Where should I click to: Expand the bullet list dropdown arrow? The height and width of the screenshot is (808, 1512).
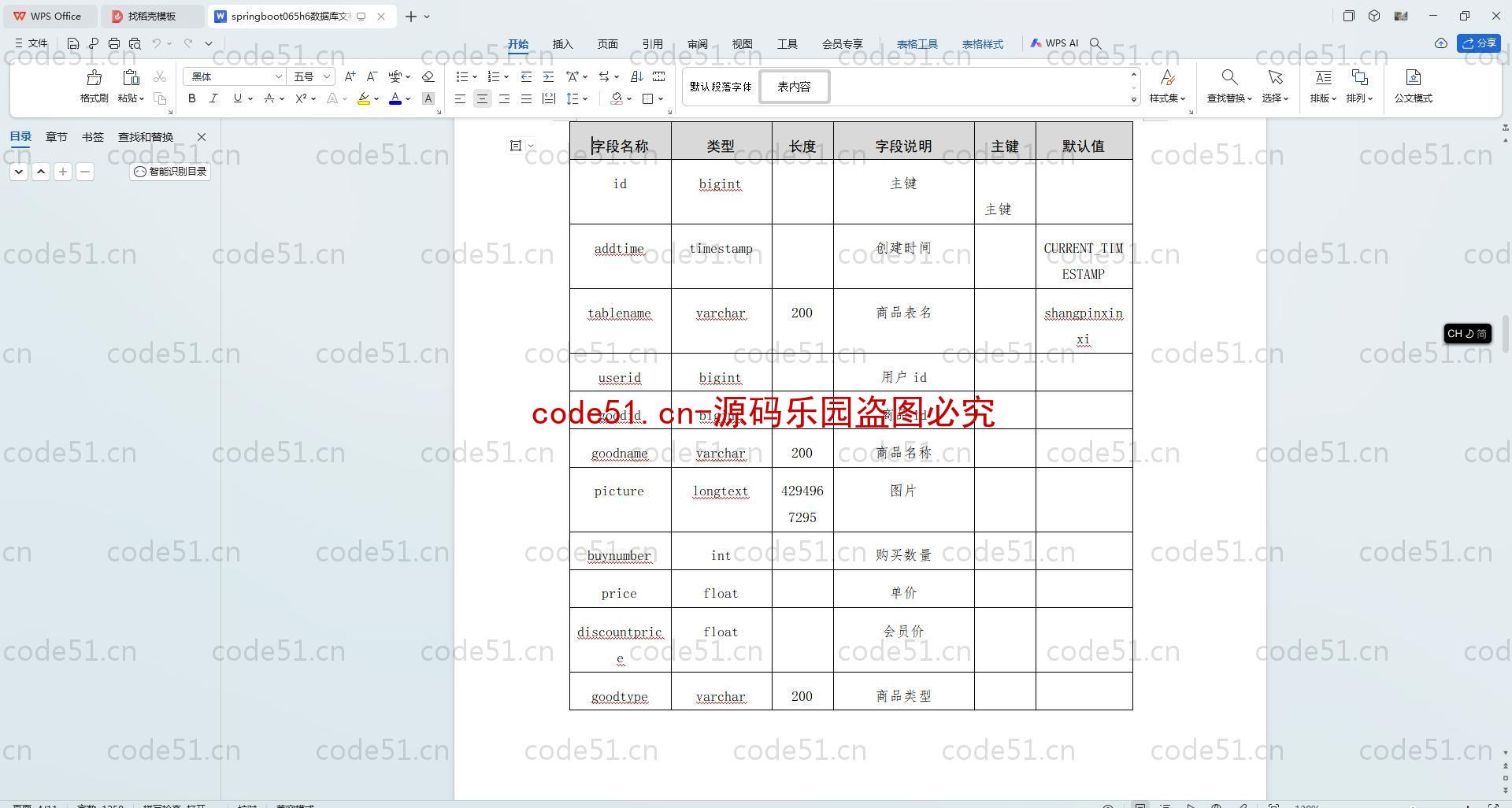pyautogui.click(x=474, y=76)
